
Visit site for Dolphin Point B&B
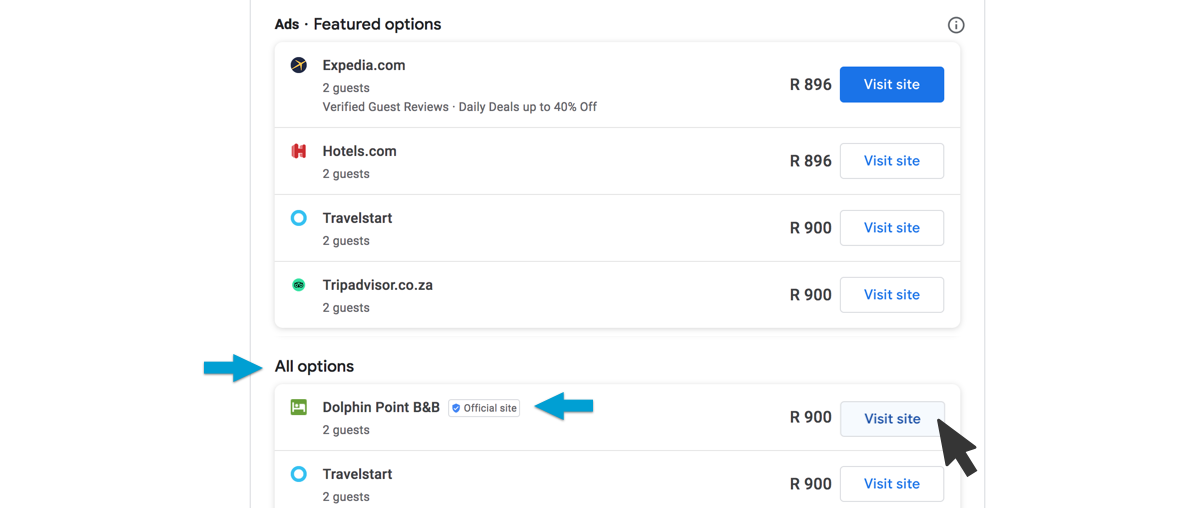(892, 419)
